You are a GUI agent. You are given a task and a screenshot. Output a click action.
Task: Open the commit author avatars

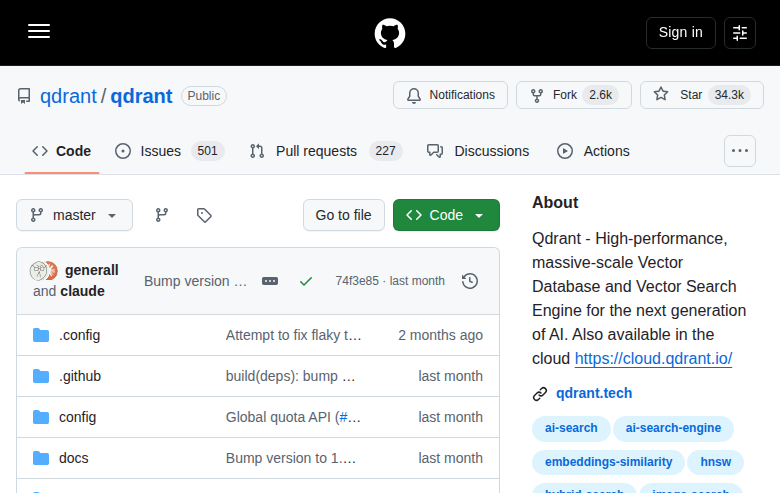click(x=44, y=271)
